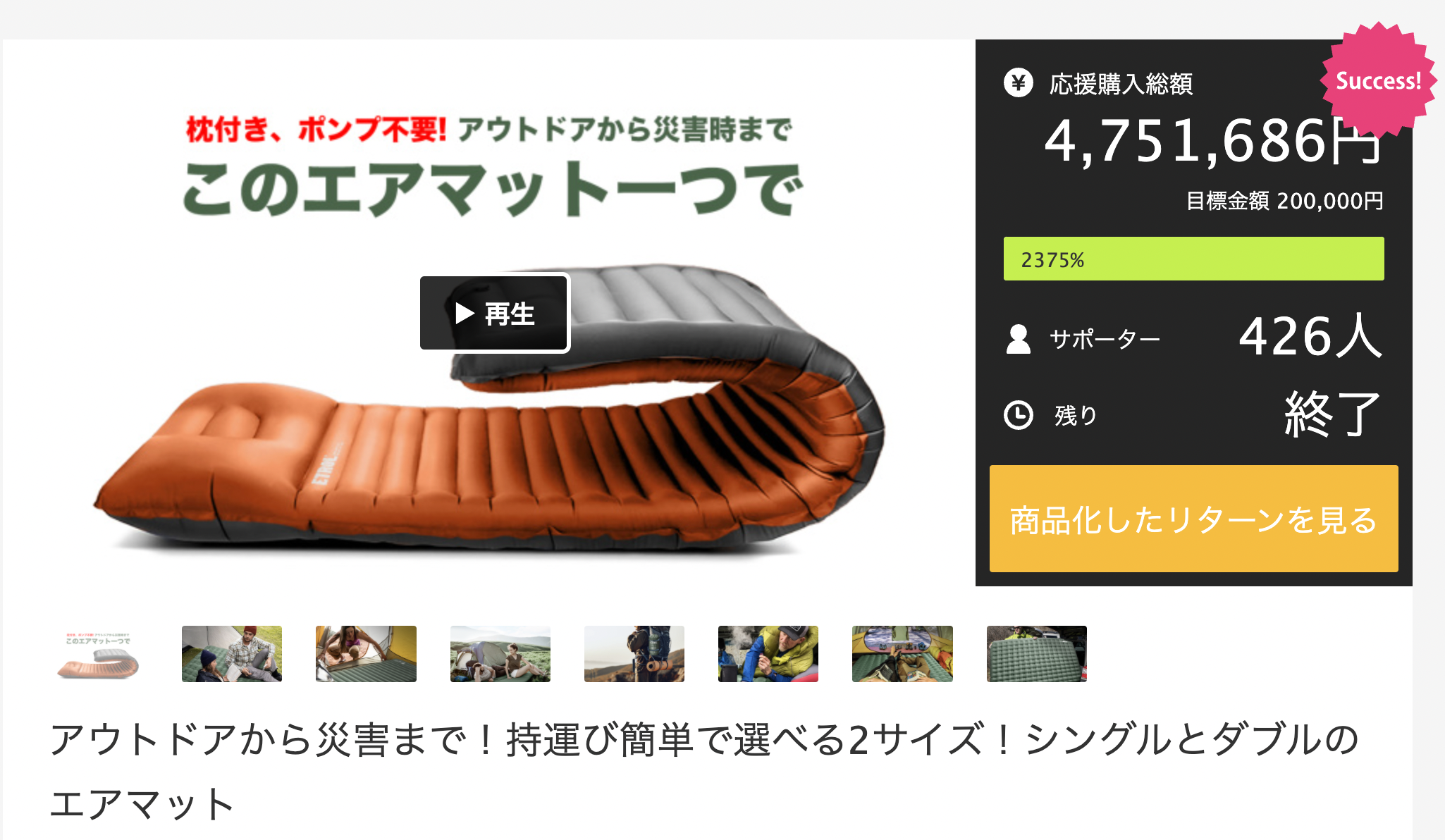This screenshot has width=1445, height=840.
Task: Select thumbnail of couple sitting in tent
Action: [x=232, y=654]
